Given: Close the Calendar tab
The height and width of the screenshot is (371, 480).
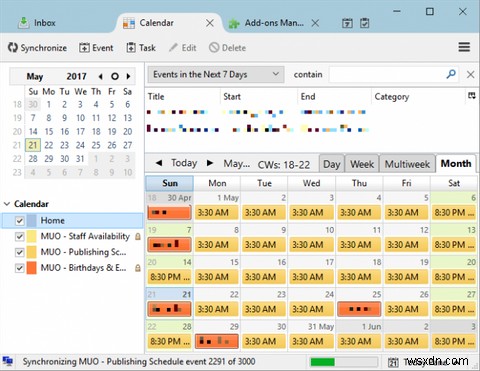Looking at the screenshot, I should point(210,23).
